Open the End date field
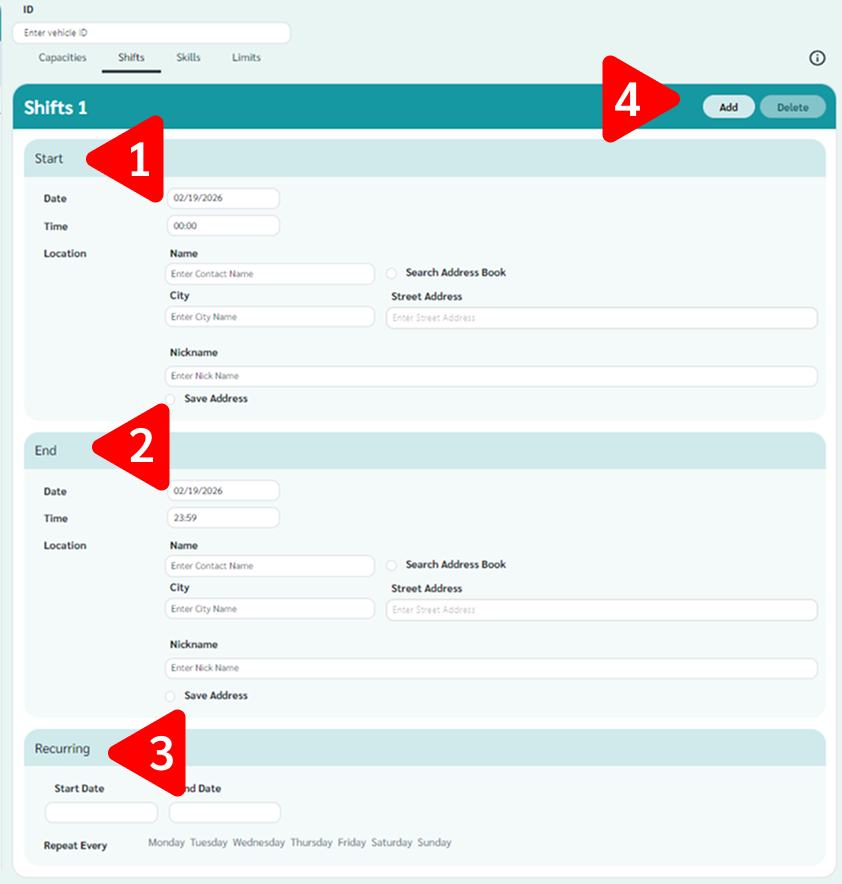The height and width of the screenshot is (884, 842). coord(222,491)
